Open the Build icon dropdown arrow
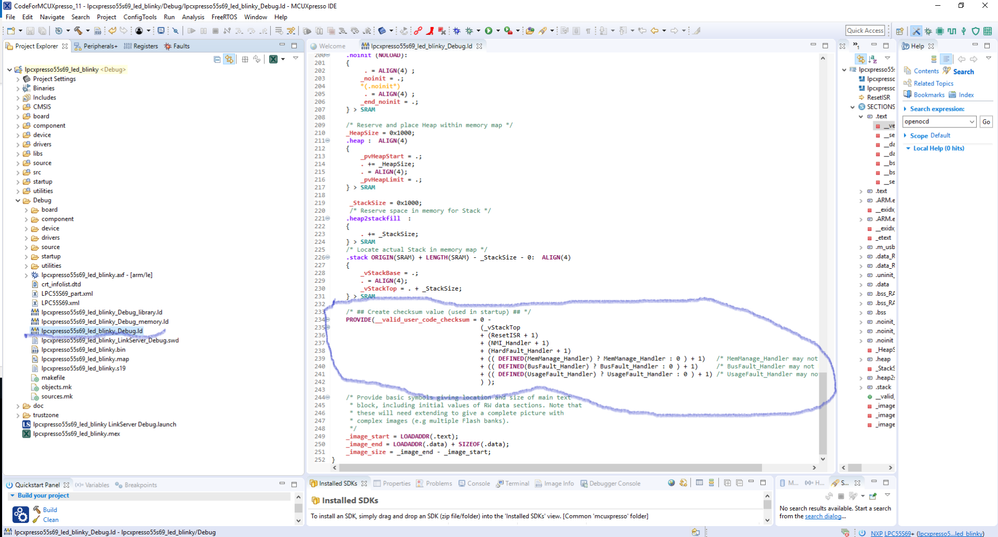 88,31
